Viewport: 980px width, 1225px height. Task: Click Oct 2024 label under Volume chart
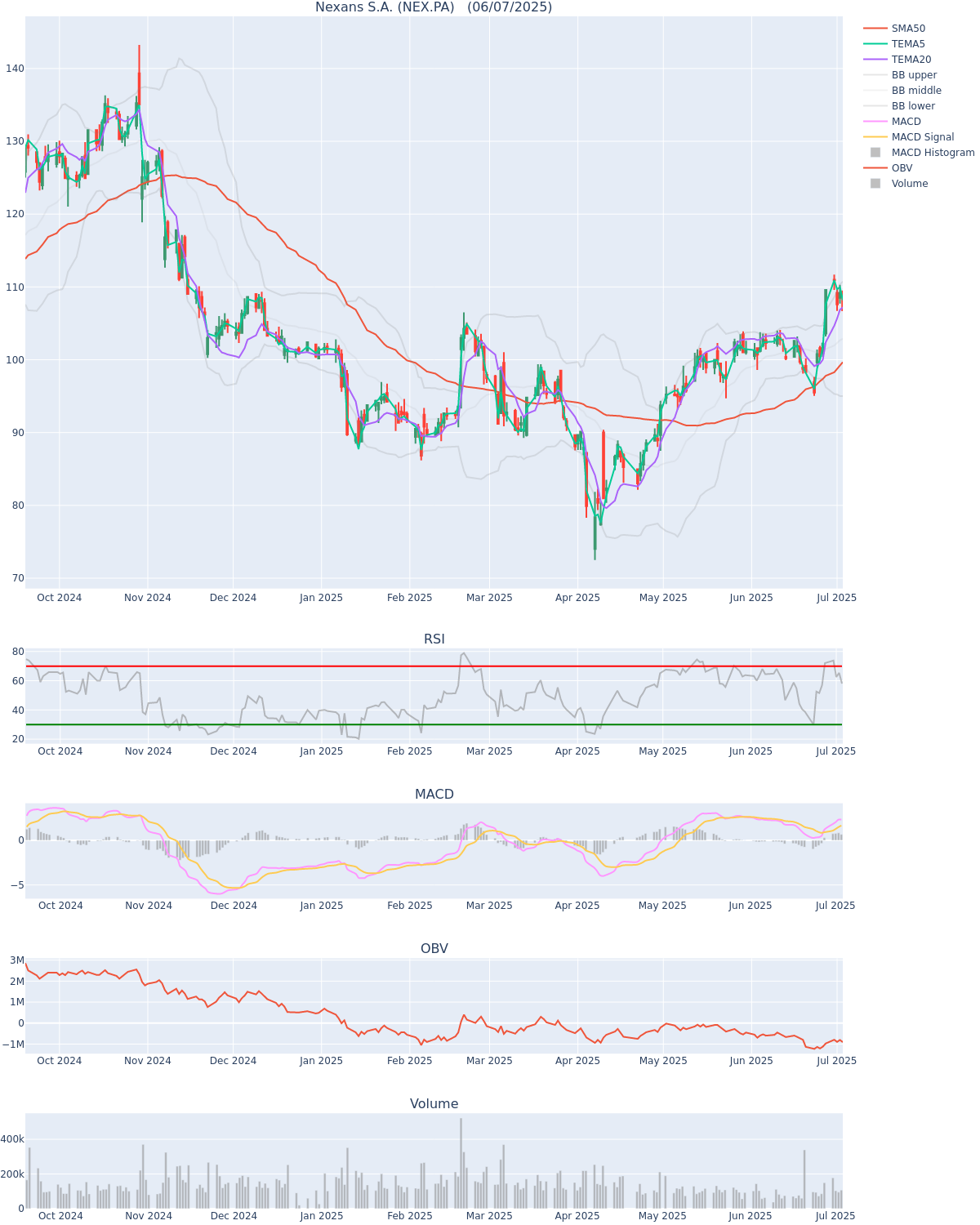60,1216
